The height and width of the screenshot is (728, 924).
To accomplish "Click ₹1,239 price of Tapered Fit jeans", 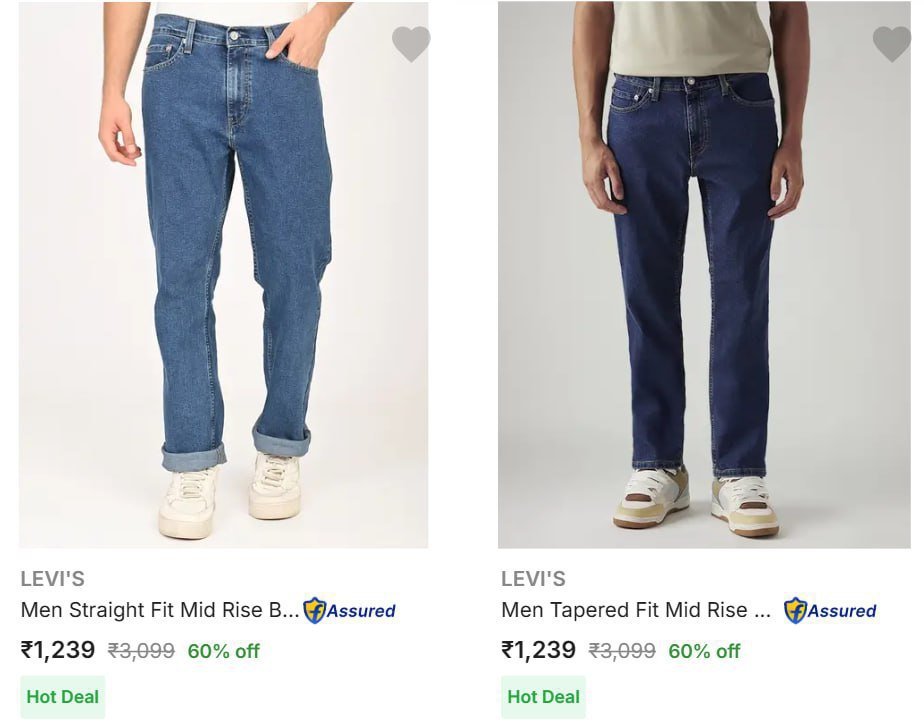I will (x=539, y=650).
